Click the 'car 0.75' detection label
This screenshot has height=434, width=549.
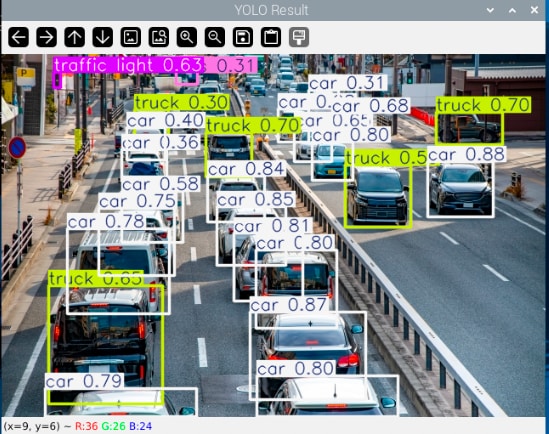click(138, 201)
